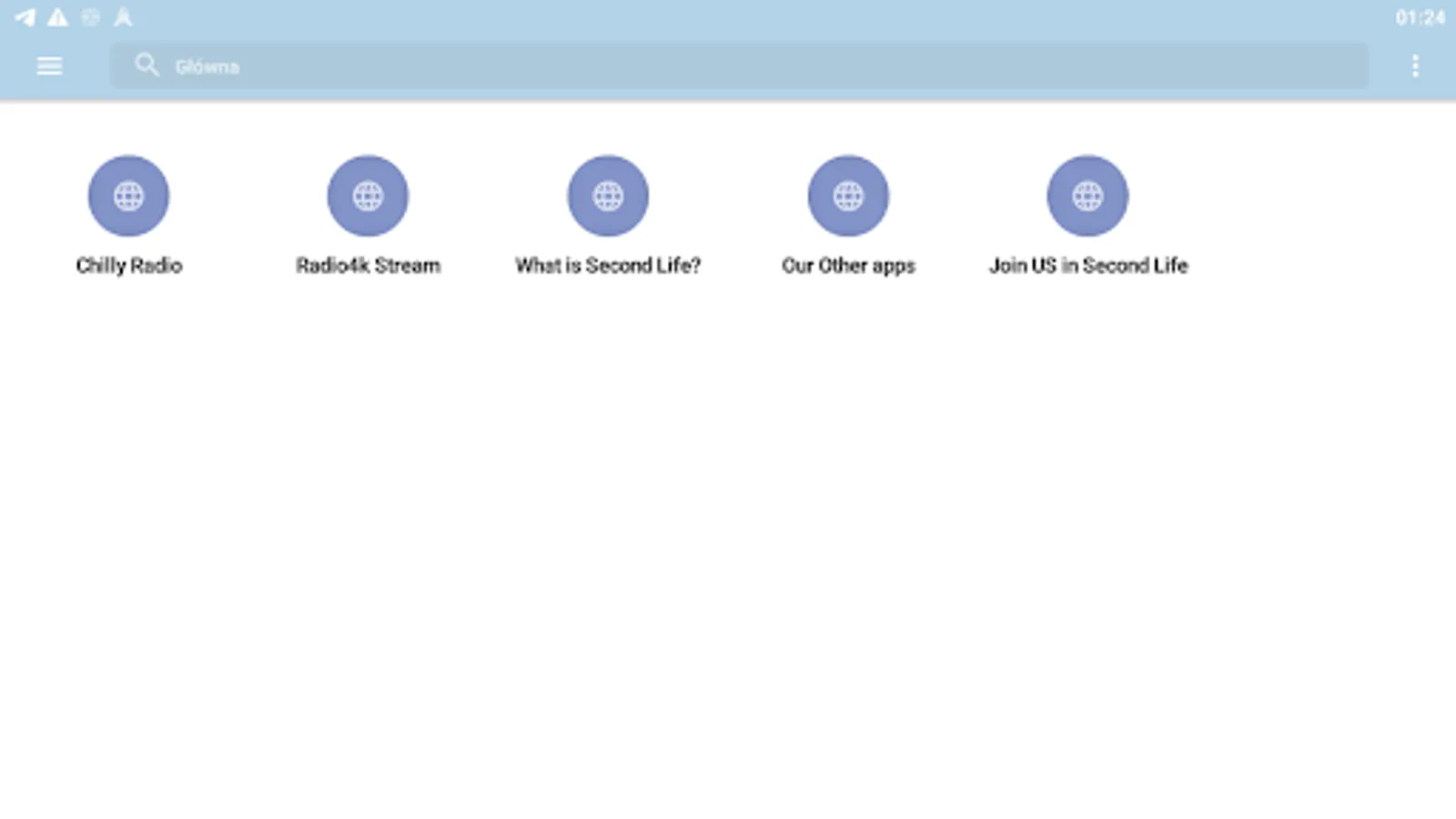
Task: Tap the Telegram notification icon in status bar
Action: click(25, 17)
